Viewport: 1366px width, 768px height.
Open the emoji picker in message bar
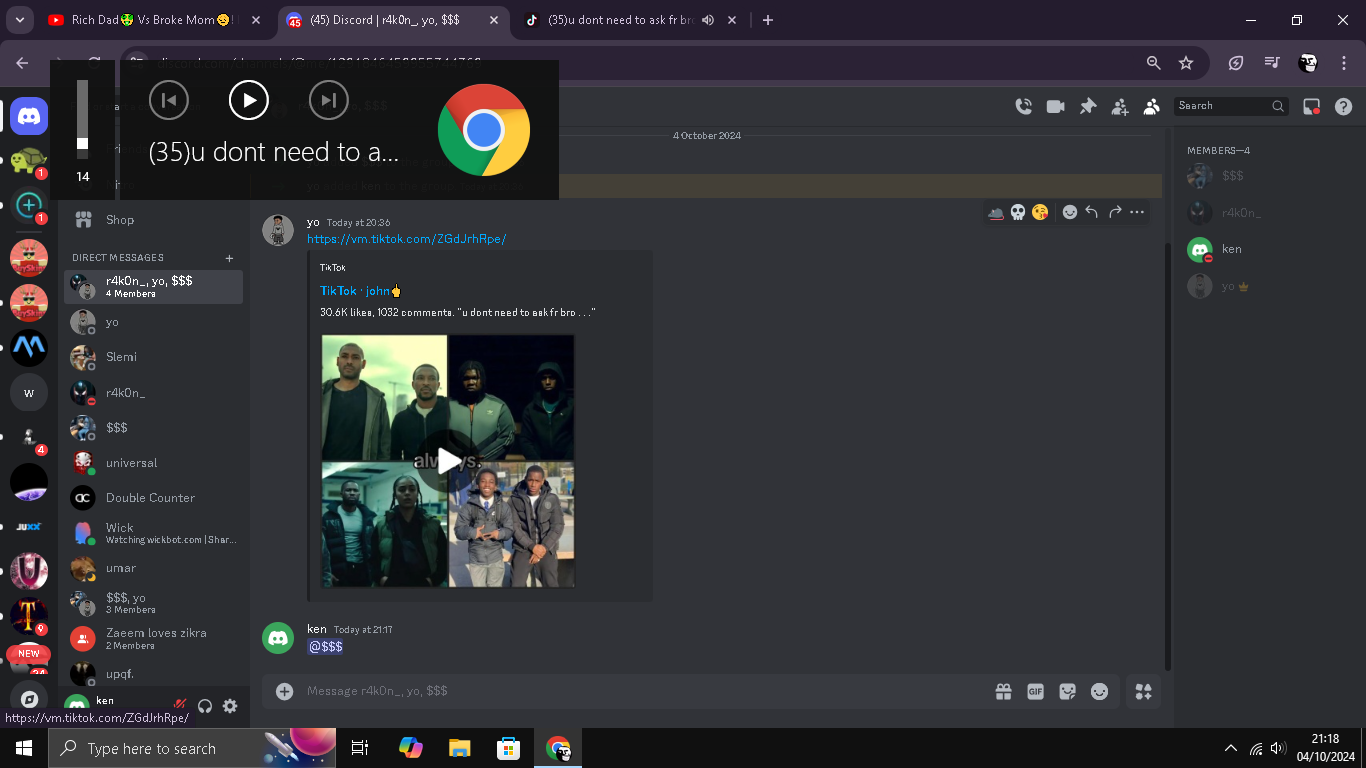pos(1099,691)
